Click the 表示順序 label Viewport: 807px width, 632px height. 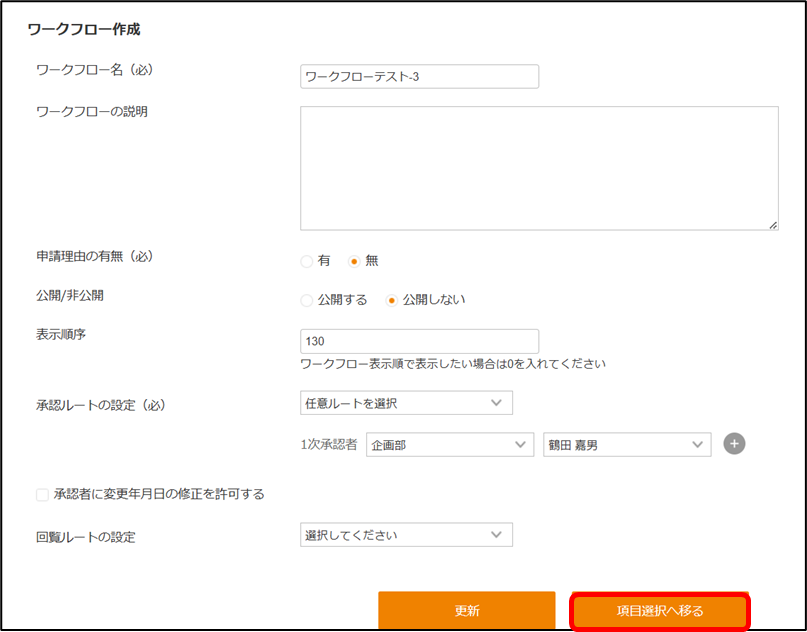pyautogui.click(x=61, y=335)
